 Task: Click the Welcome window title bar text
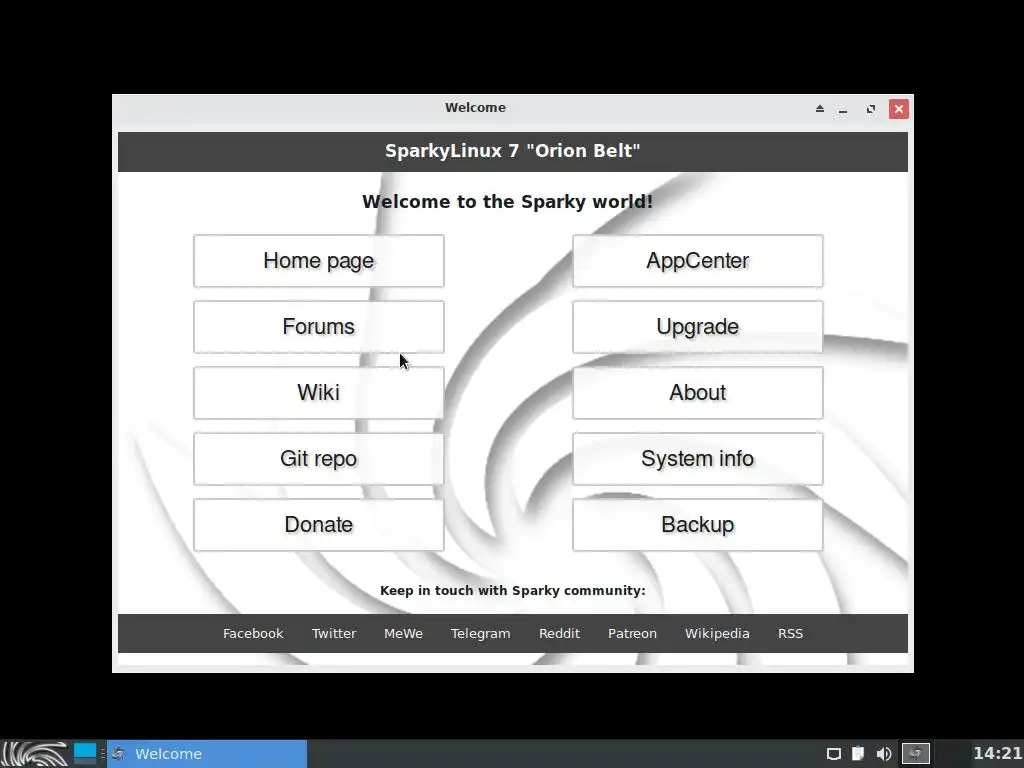475,108
